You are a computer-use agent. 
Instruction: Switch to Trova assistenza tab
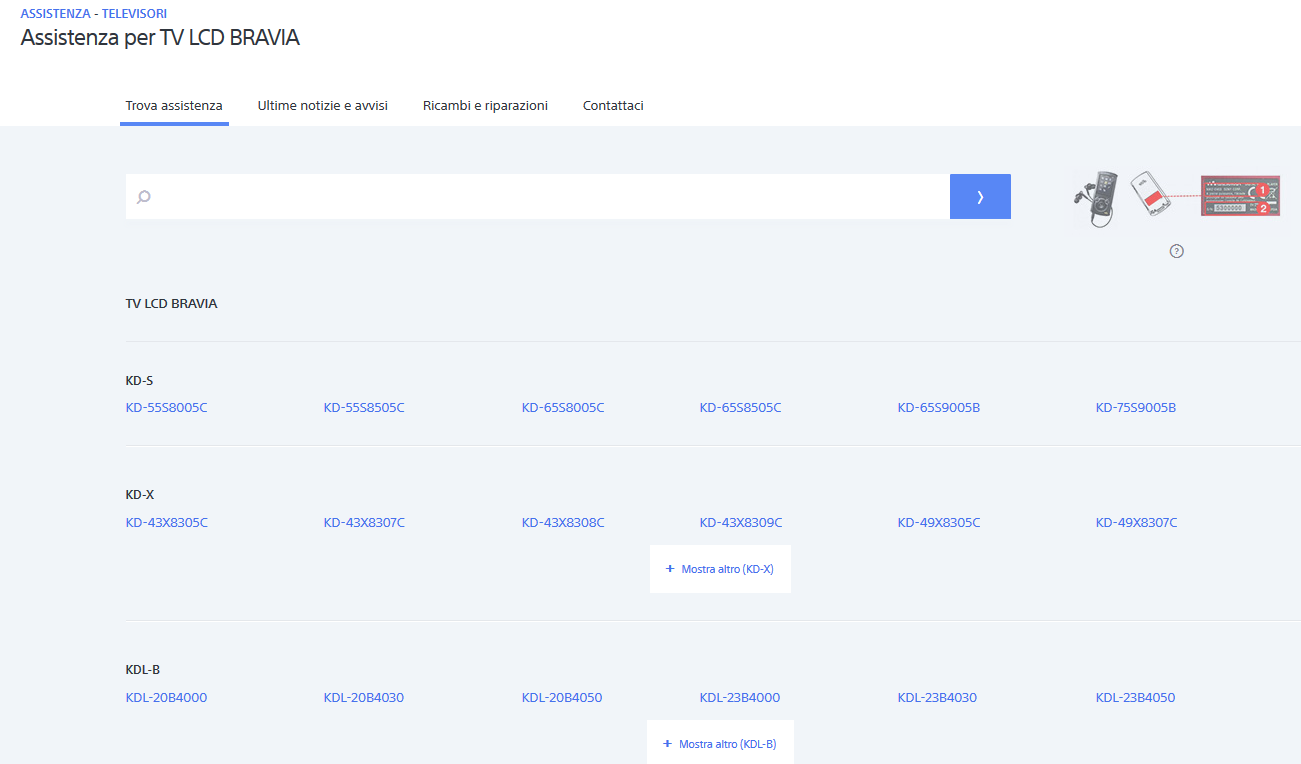point(174,105)
